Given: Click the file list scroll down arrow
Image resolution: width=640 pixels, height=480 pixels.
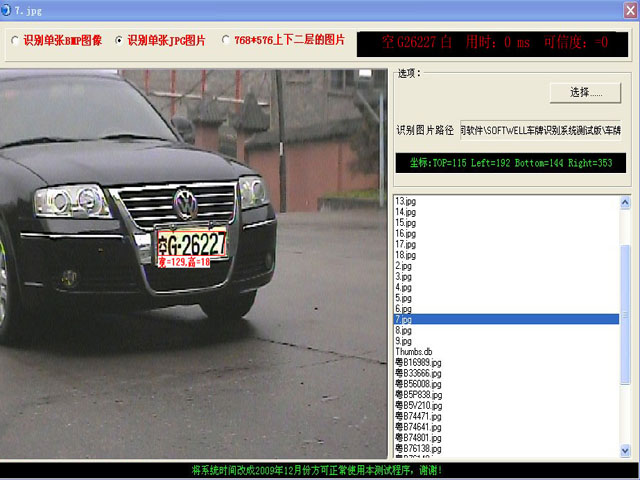Looking at the screenshot, I should 626,453.
